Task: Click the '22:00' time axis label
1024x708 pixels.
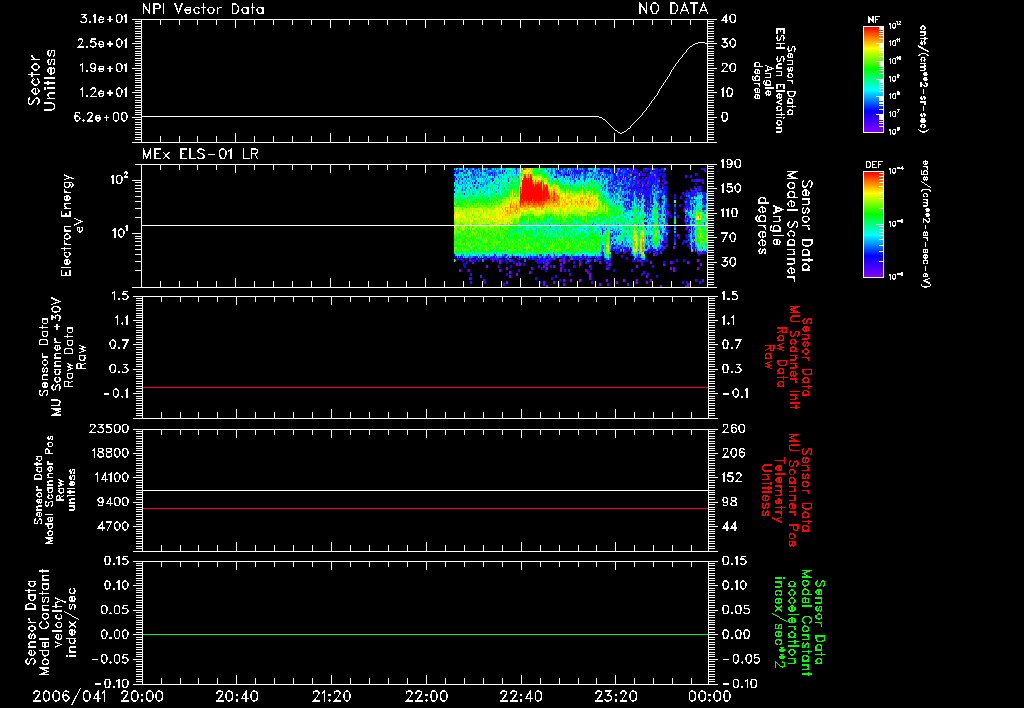Action: click(426, 696)
